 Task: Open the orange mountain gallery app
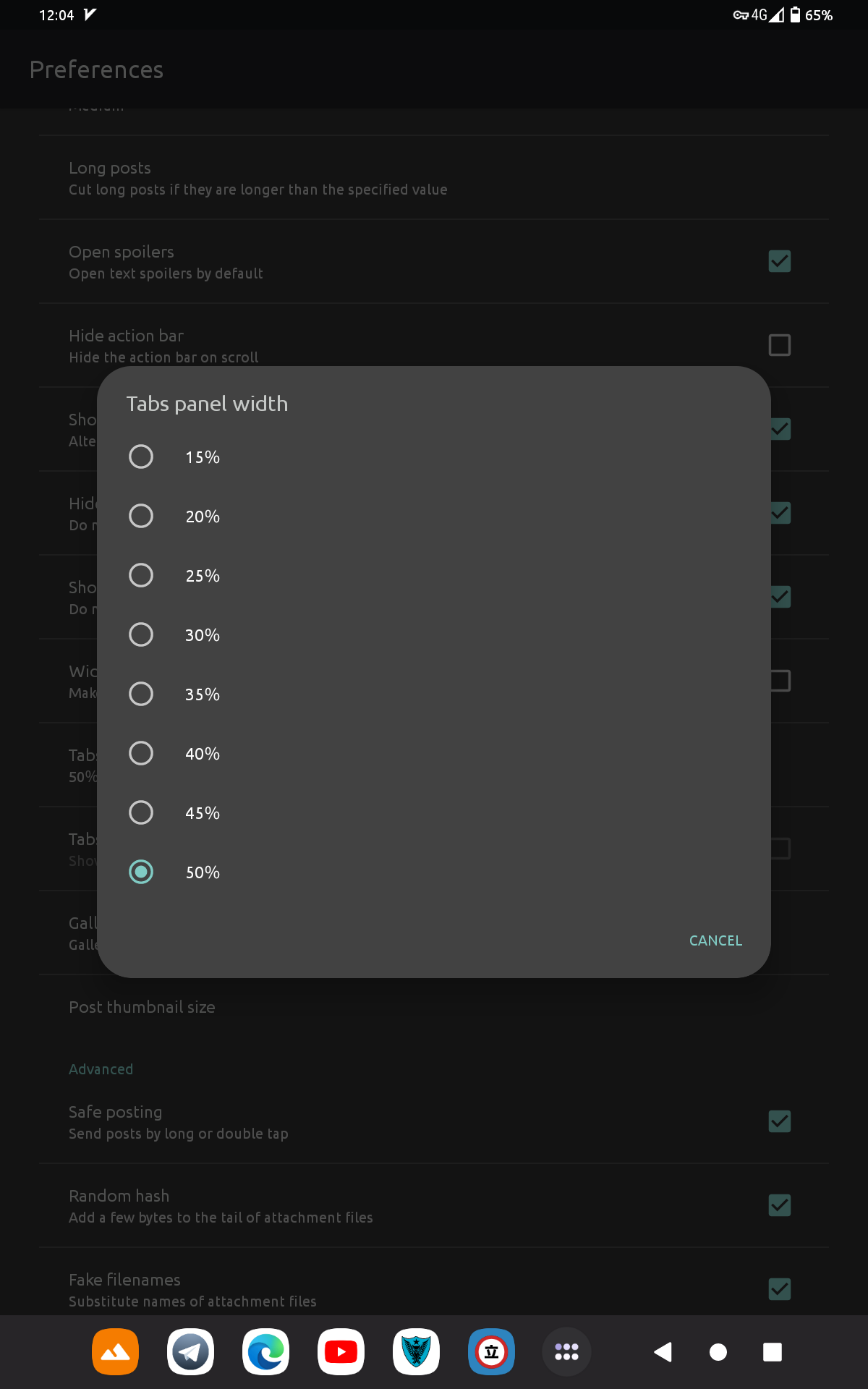[115, 1352]
